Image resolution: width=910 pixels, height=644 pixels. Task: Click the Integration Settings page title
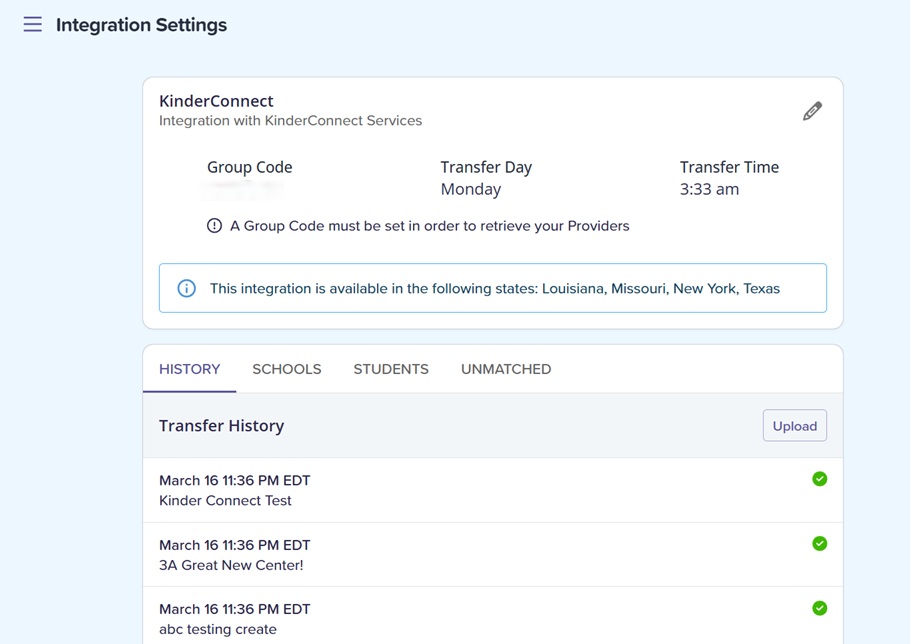[141, 25]
